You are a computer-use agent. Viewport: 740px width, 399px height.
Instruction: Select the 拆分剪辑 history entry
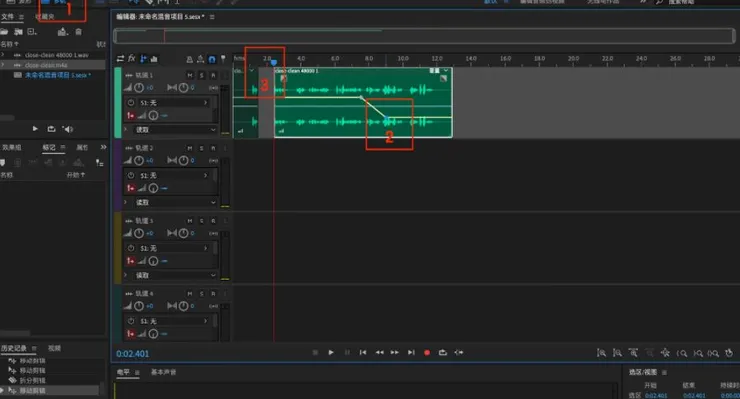point(33,380)
